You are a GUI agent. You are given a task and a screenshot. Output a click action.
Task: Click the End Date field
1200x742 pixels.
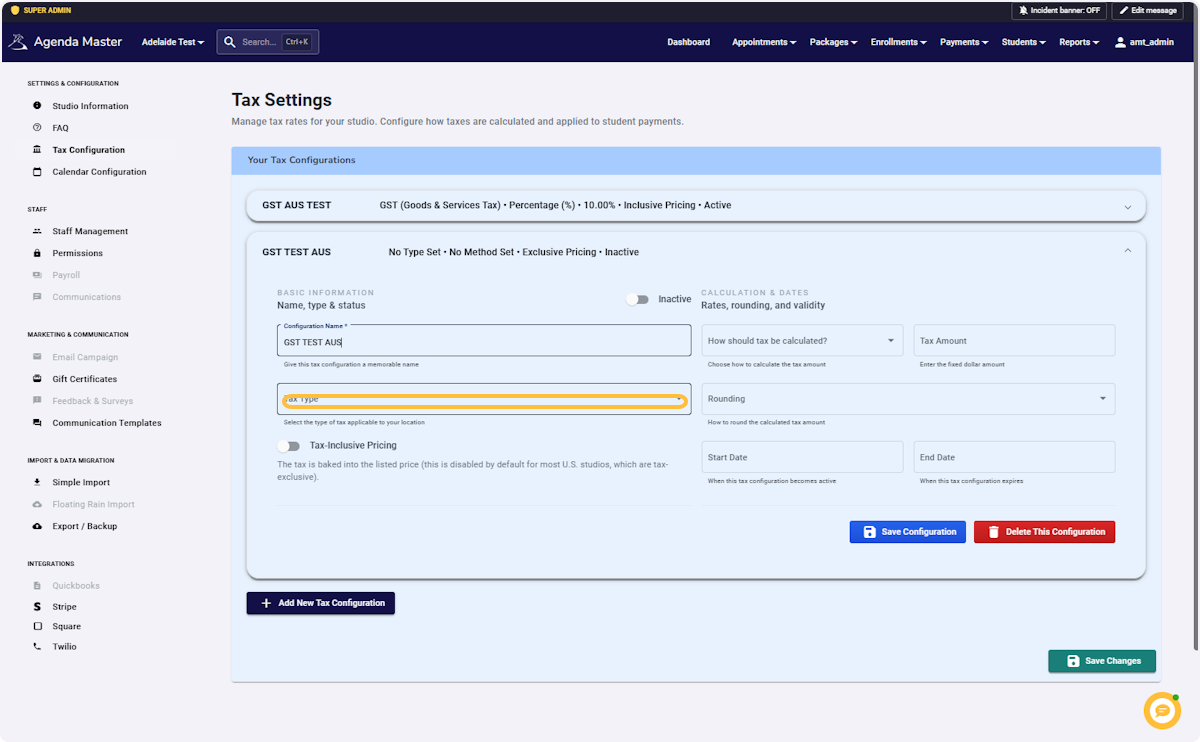[x=1014, y=457]
